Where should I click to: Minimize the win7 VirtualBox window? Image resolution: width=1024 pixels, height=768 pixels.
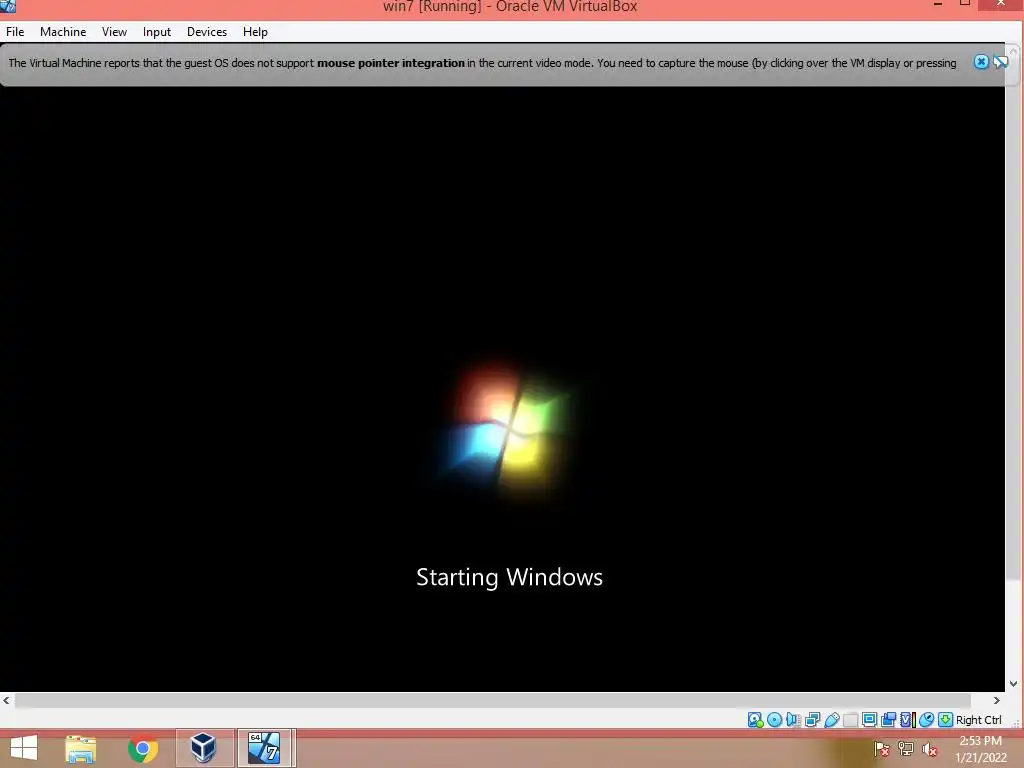click(938, 4)
